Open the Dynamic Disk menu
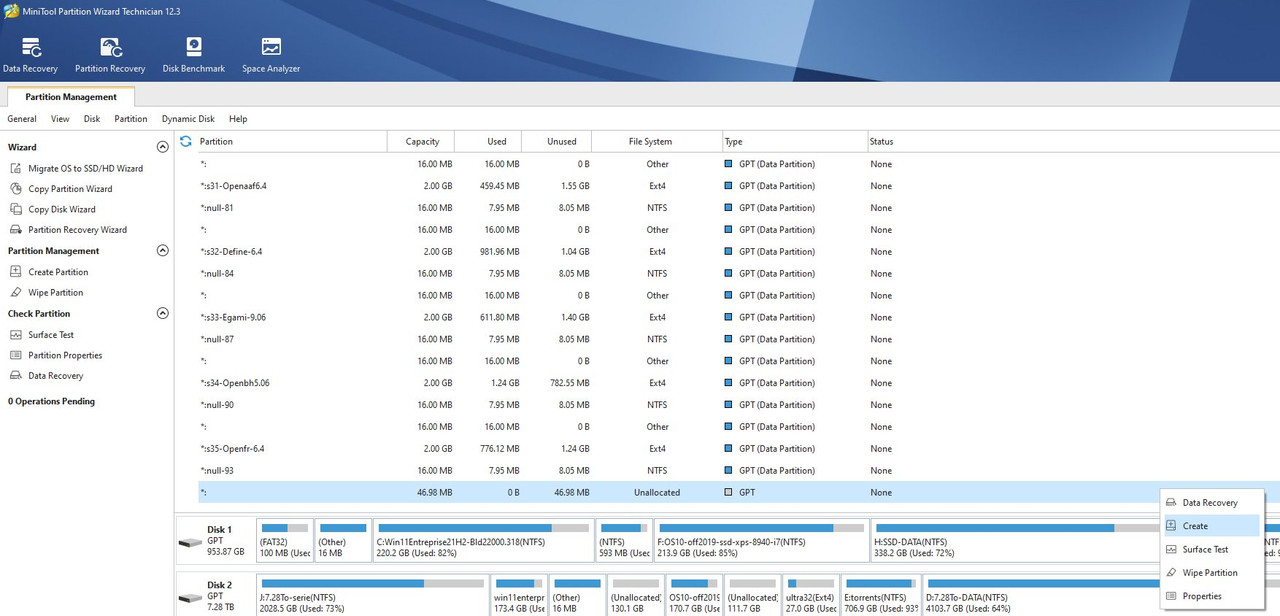 coord(188,119)
